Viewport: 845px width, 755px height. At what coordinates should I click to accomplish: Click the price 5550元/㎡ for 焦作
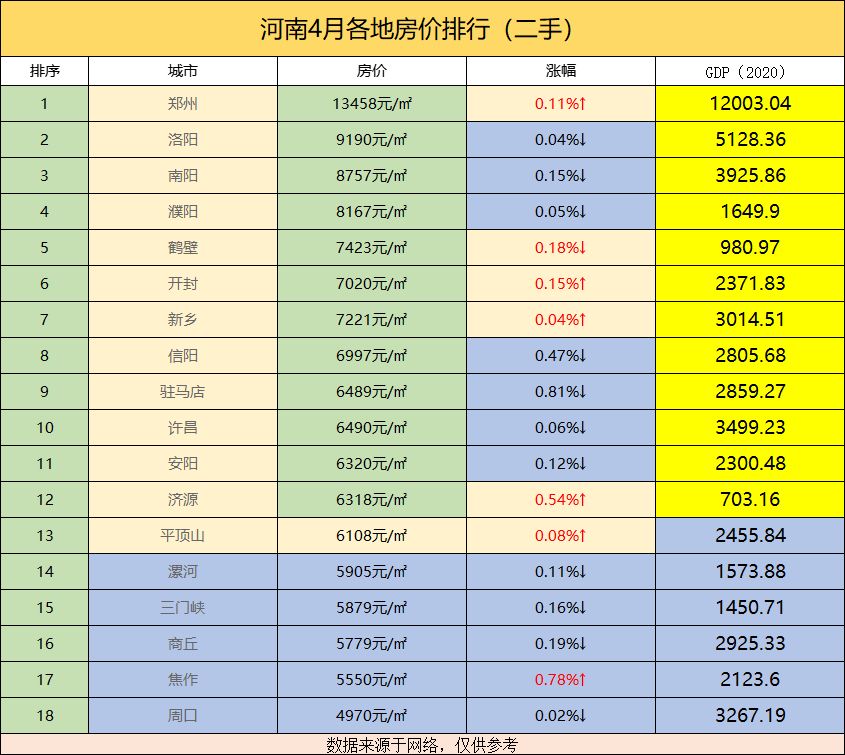point(371,679)
